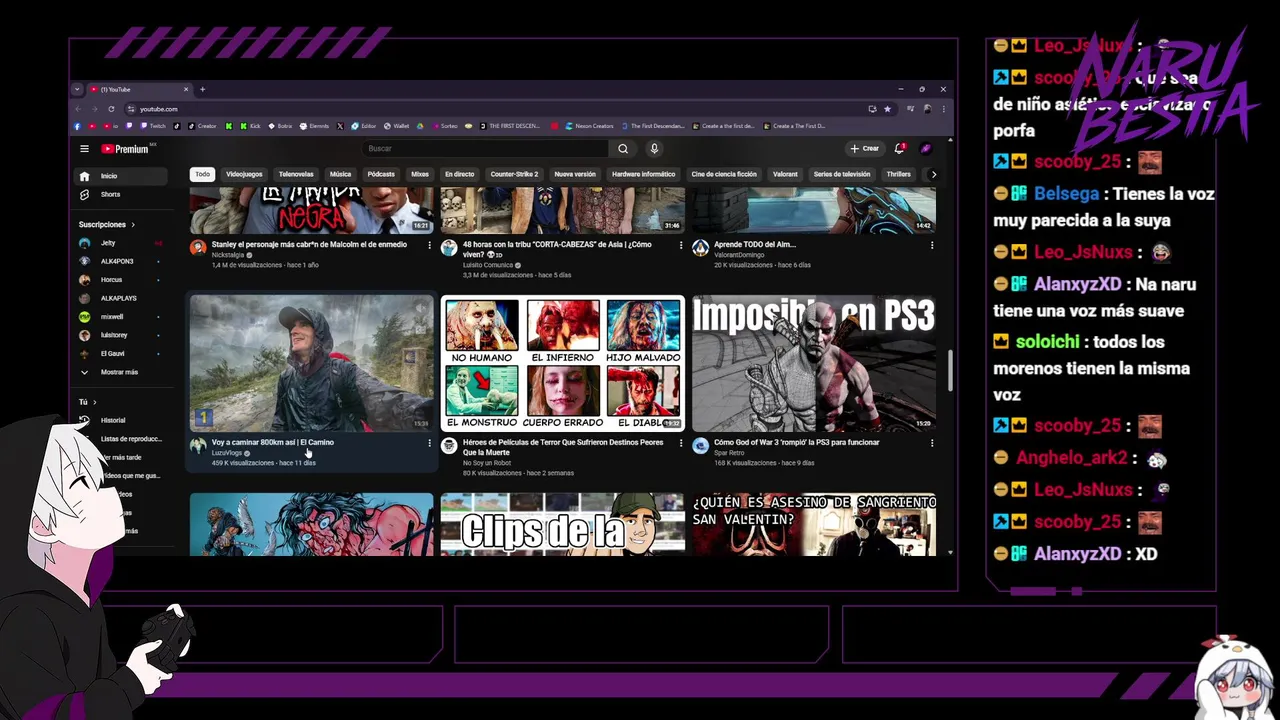Open ValorantDomingo channel avatar
Screen dimensions: 1280x720
pos(700,247)
